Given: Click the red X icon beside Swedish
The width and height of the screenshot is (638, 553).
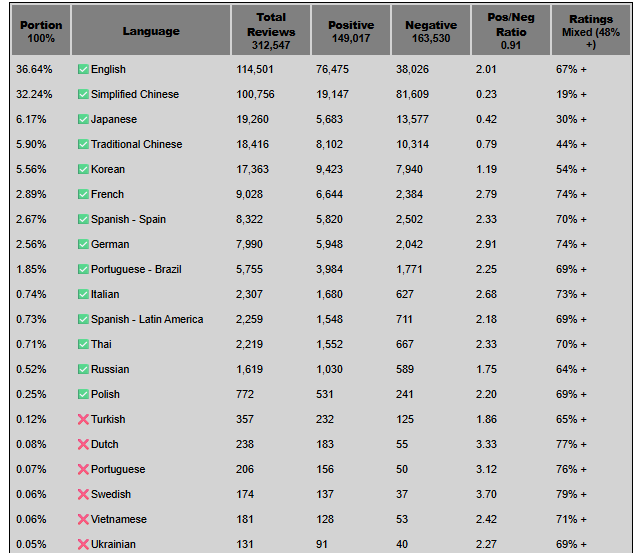Looking at the screenshot, I should coord(83,494).
